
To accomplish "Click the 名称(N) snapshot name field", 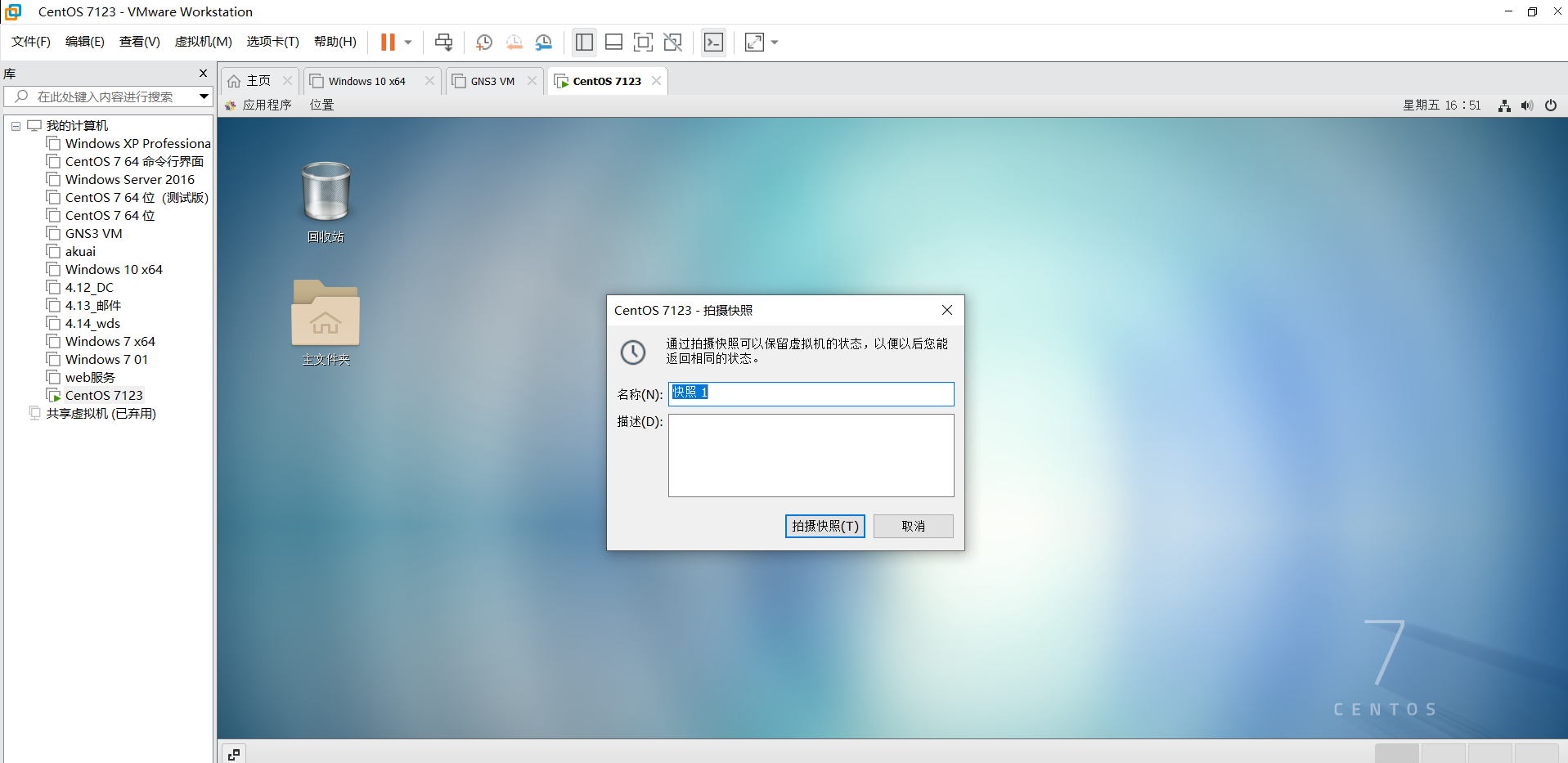I will pyautogui.click(x=811, y=394).
